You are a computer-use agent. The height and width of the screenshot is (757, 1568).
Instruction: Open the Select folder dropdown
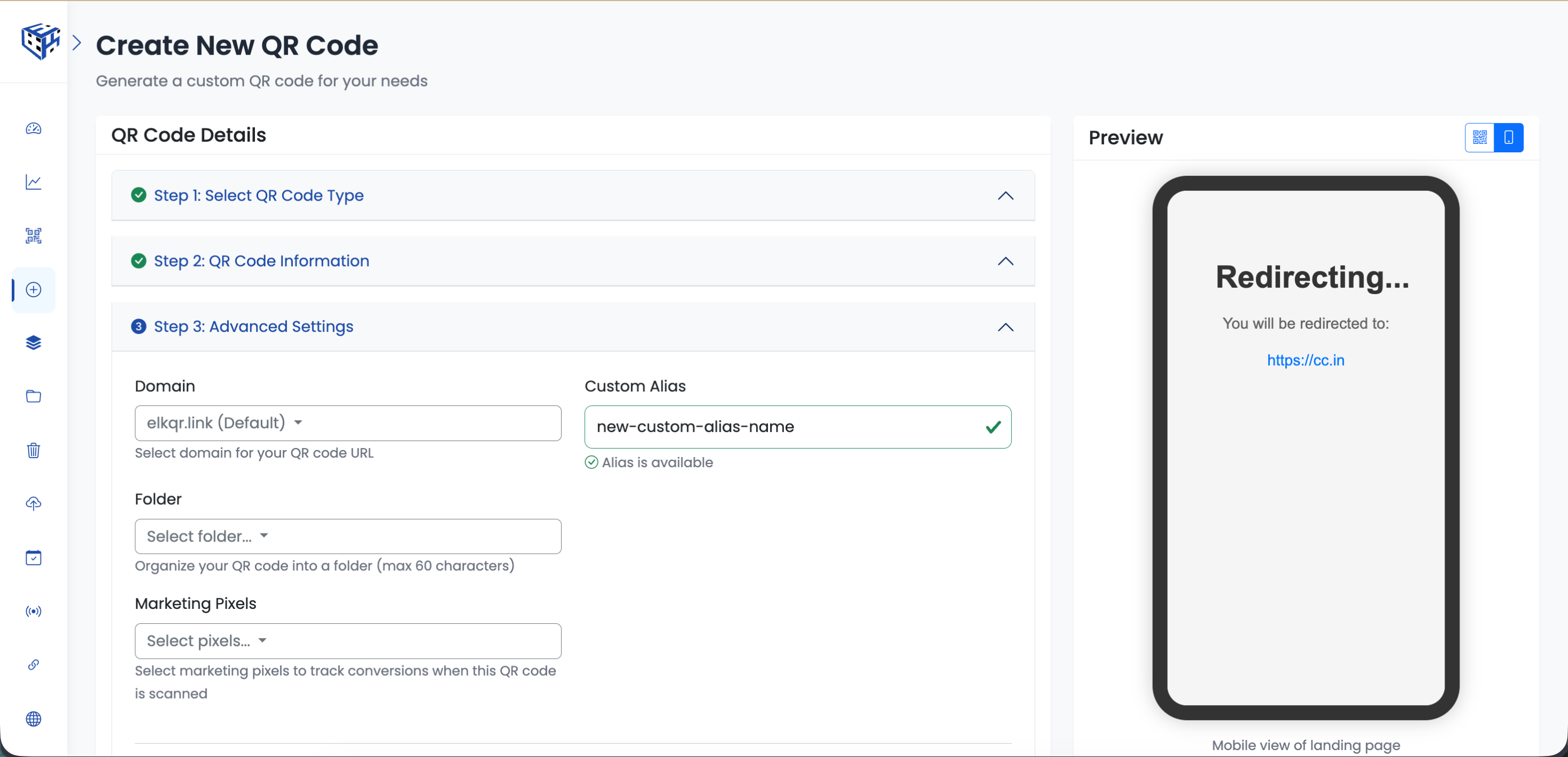point(347,537)
